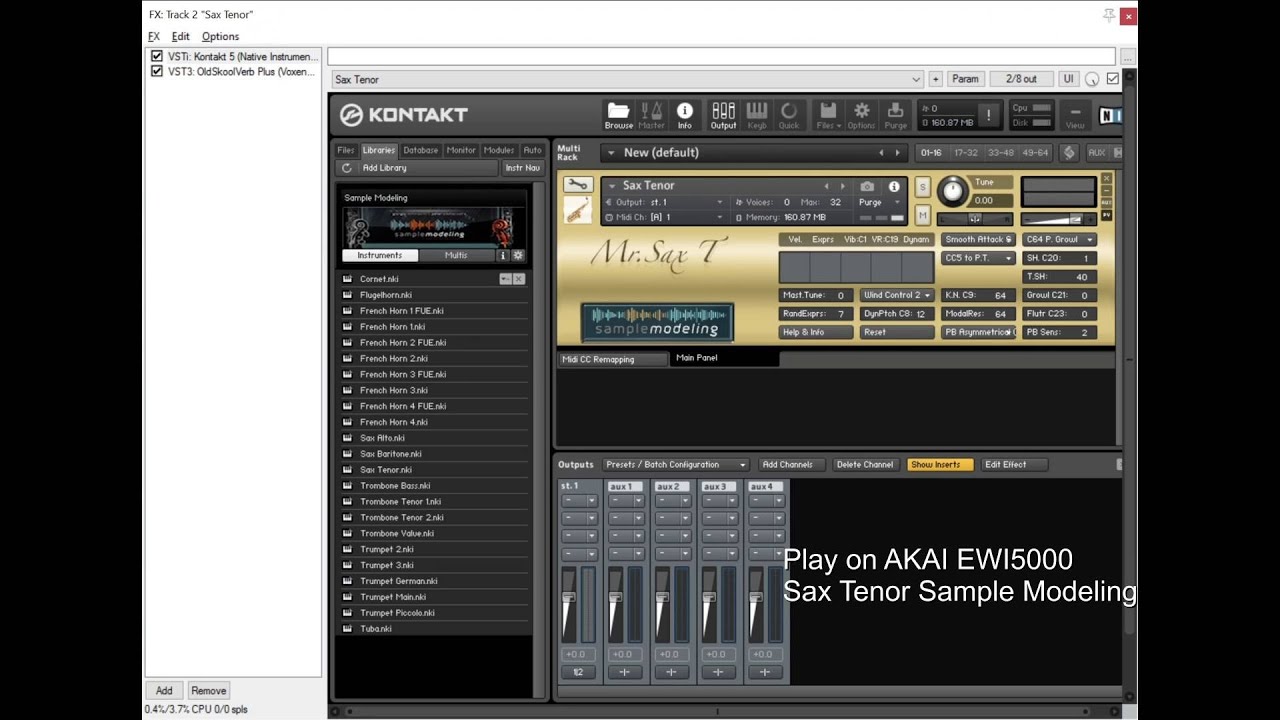Open the FX menu

[154, 37]
